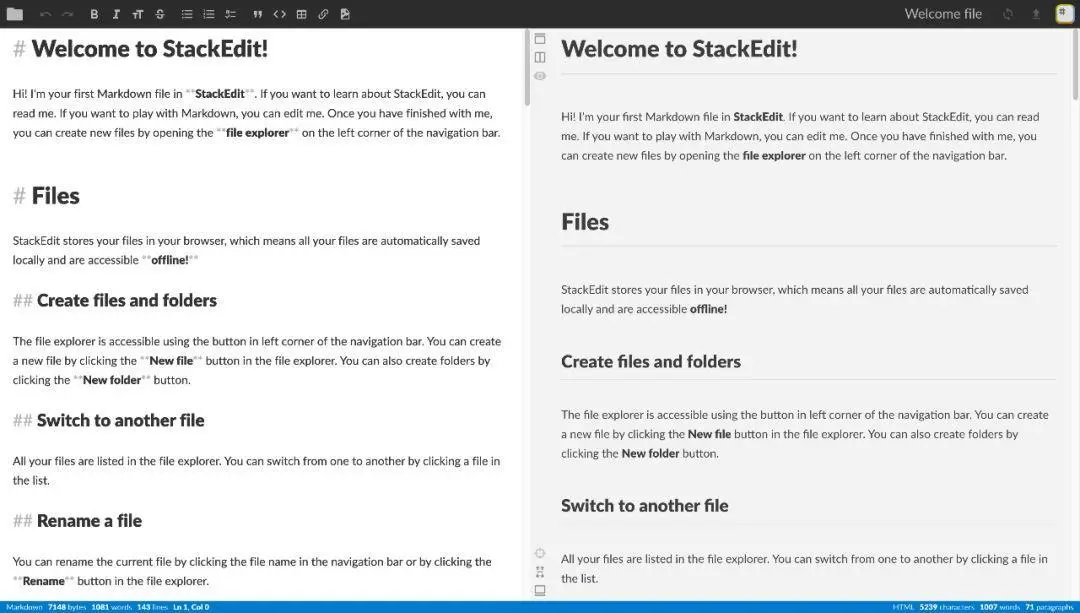
Task: Click the publish upload icon
Action: (x=1036, y=14)
